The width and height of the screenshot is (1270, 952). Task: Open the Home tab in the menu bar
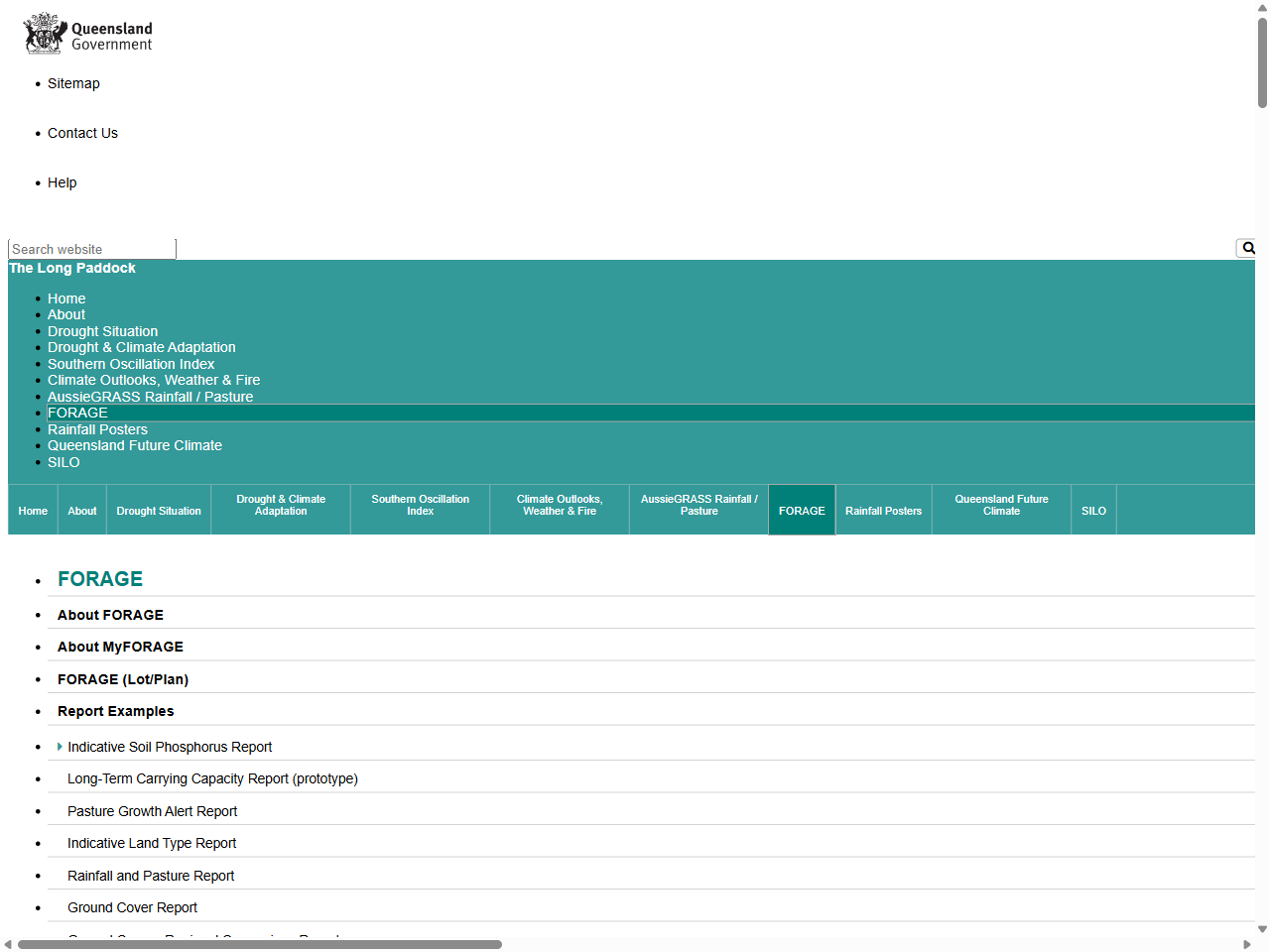point(33,510)
